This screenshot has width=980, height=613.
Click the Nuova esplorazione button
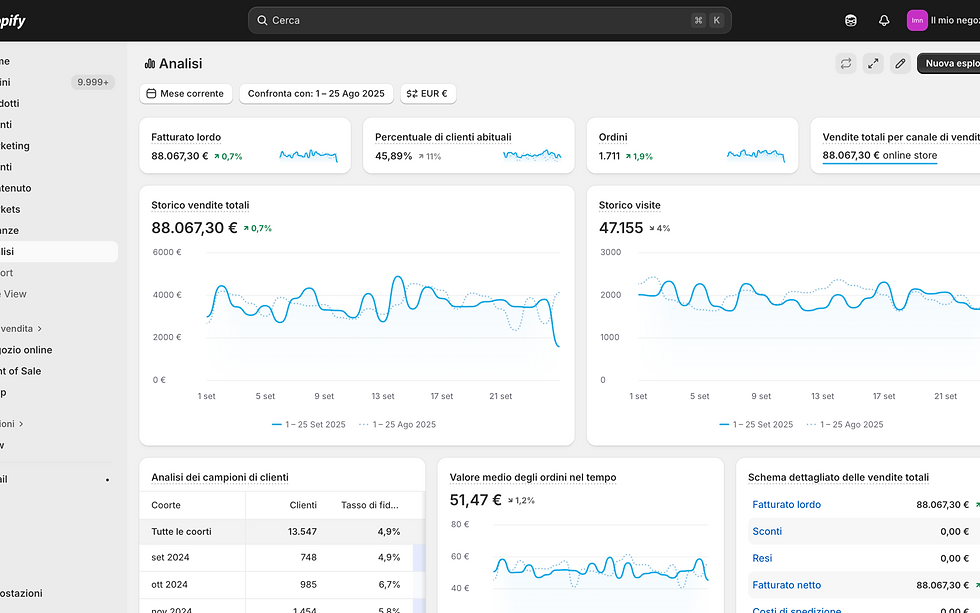(x=949, y=64)
